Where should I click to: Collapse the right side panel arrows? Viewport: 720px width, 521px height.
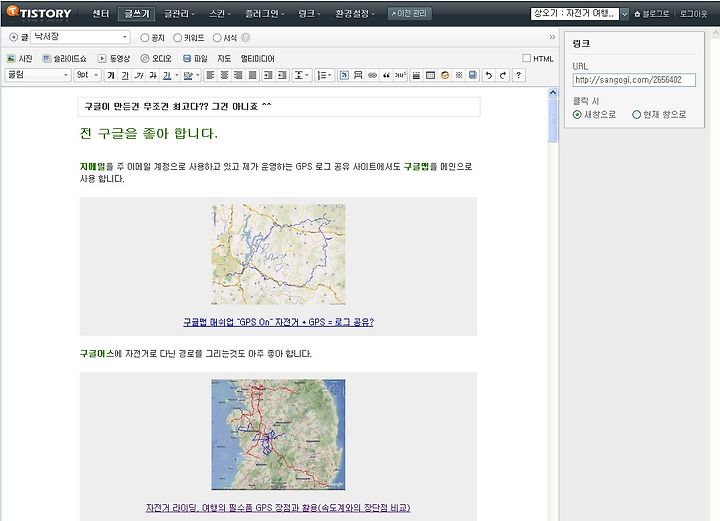coord(552,37)
